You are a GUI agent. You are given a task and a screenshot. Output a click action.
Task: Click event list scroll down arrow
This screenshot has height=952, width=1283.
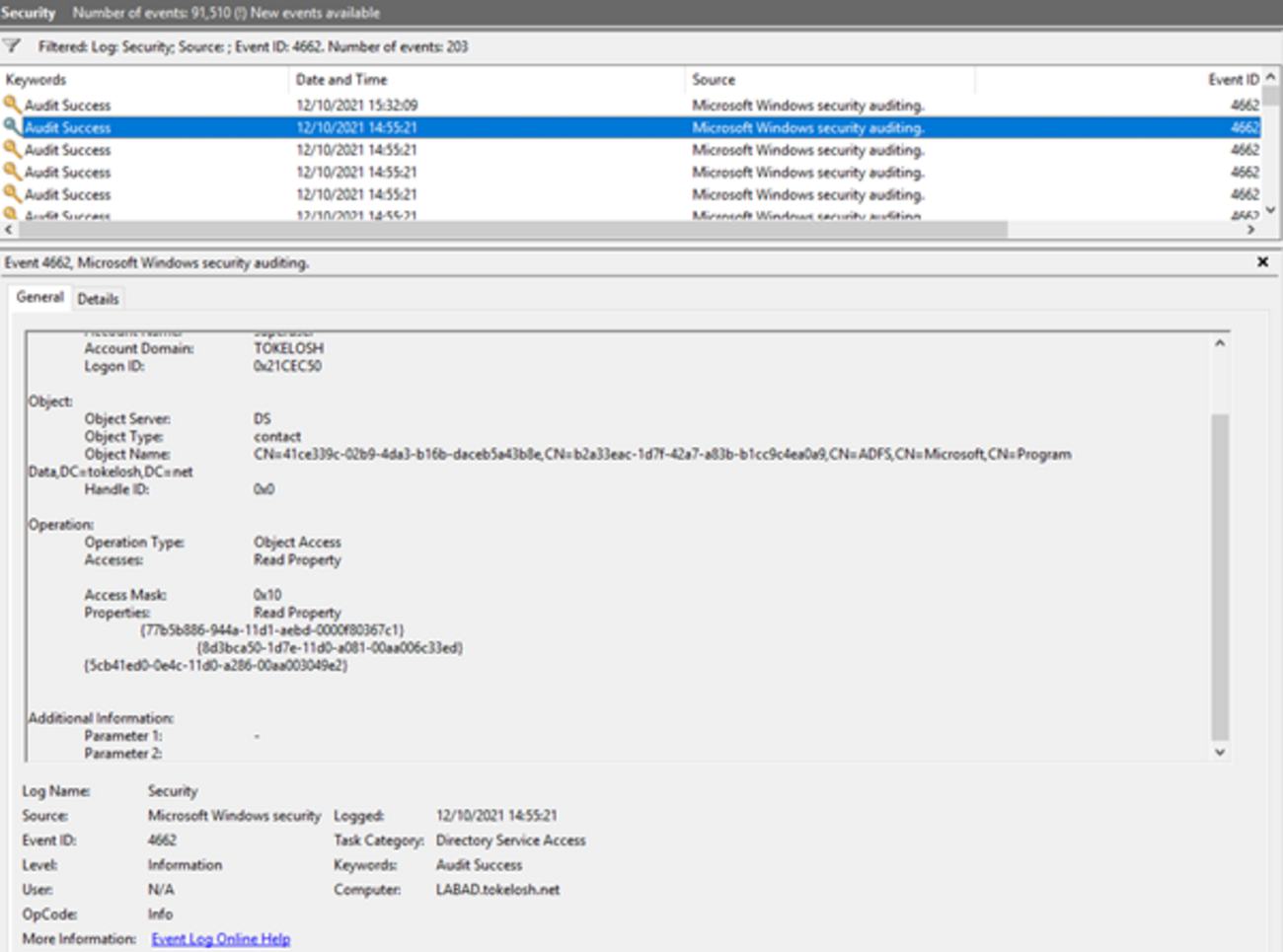tap(1271, 210)
